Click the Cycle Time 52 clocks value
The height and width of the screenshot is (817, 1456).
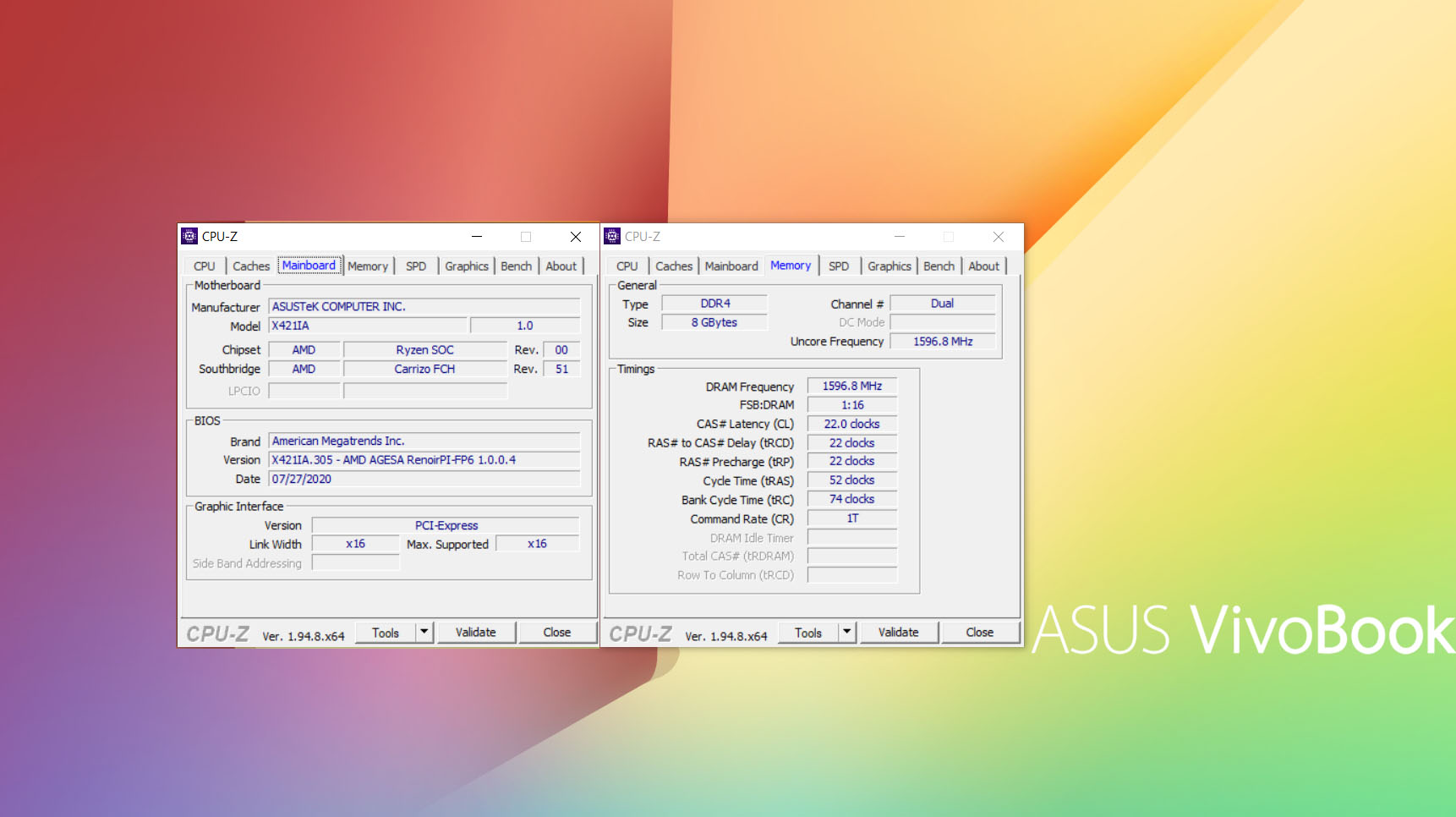coord(852,480)
